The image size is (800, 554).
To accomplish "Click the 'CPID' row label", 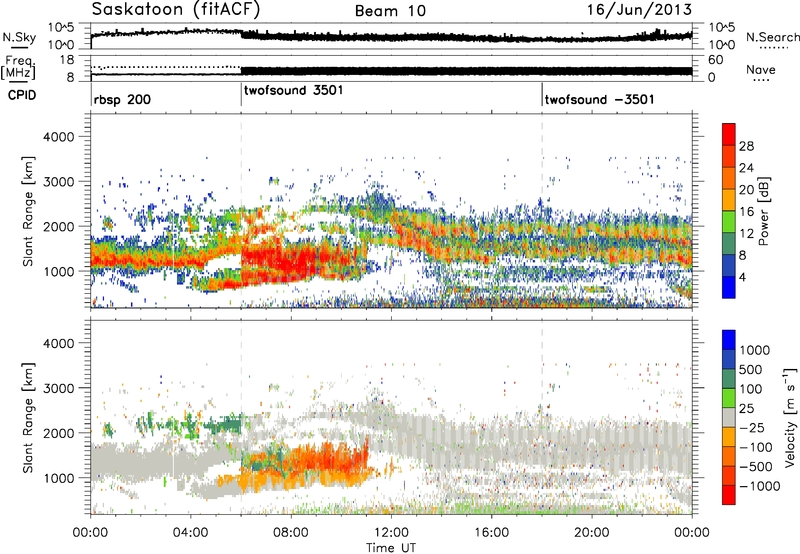I will pos(22,95).
